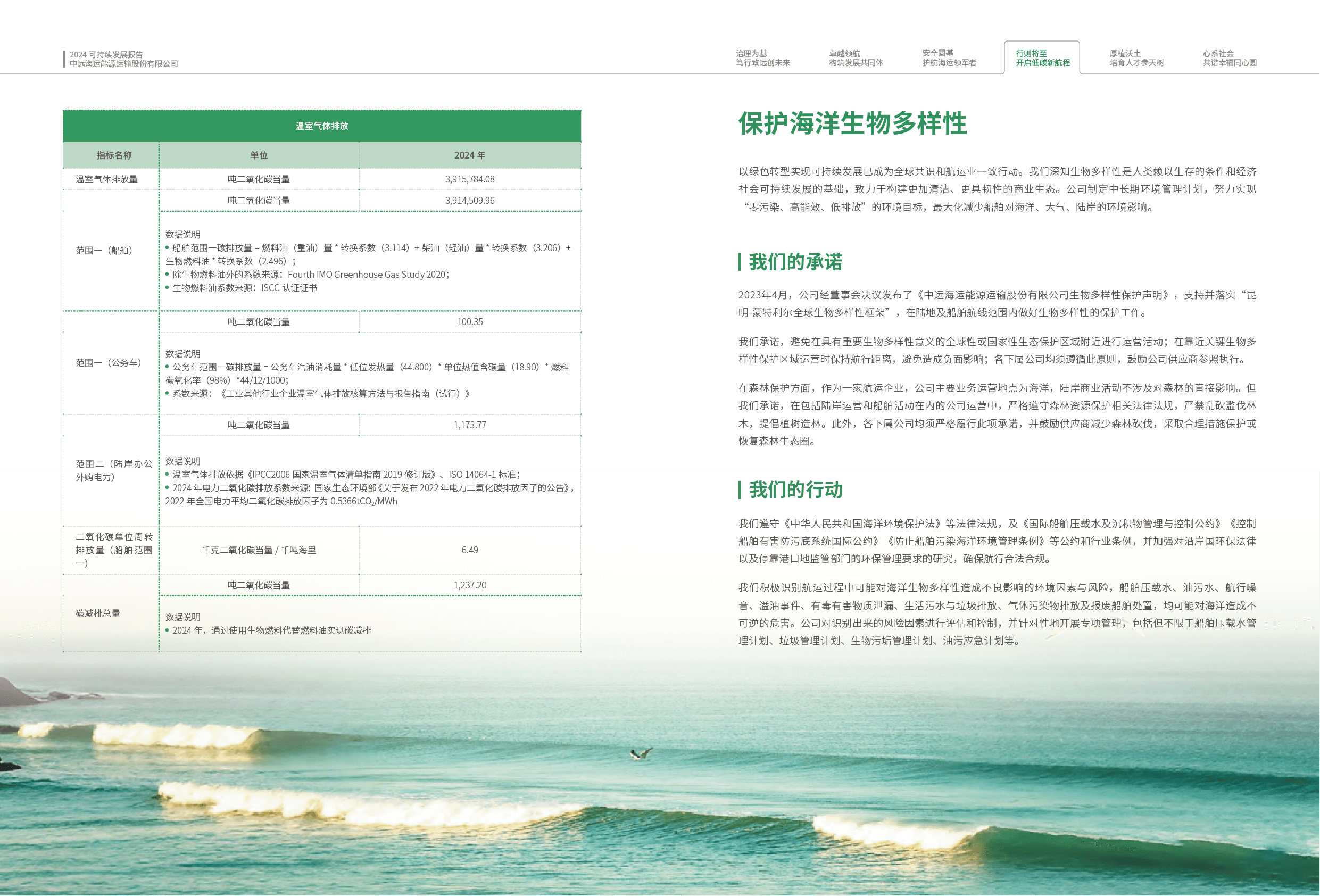The width and height of the screenshot is (1320, 896).
Task: Switch to the 卓越领航 section tab
Action: tap(856, 58)
